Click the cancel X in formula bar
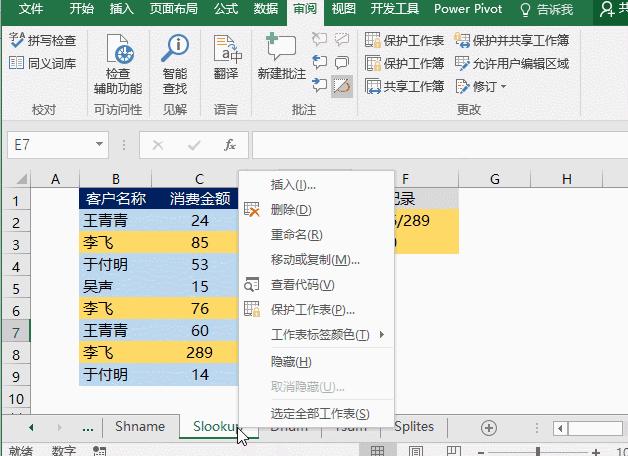The width and height of the screenshot is (628, 456). pyautogui.click(x=158, y=145)
